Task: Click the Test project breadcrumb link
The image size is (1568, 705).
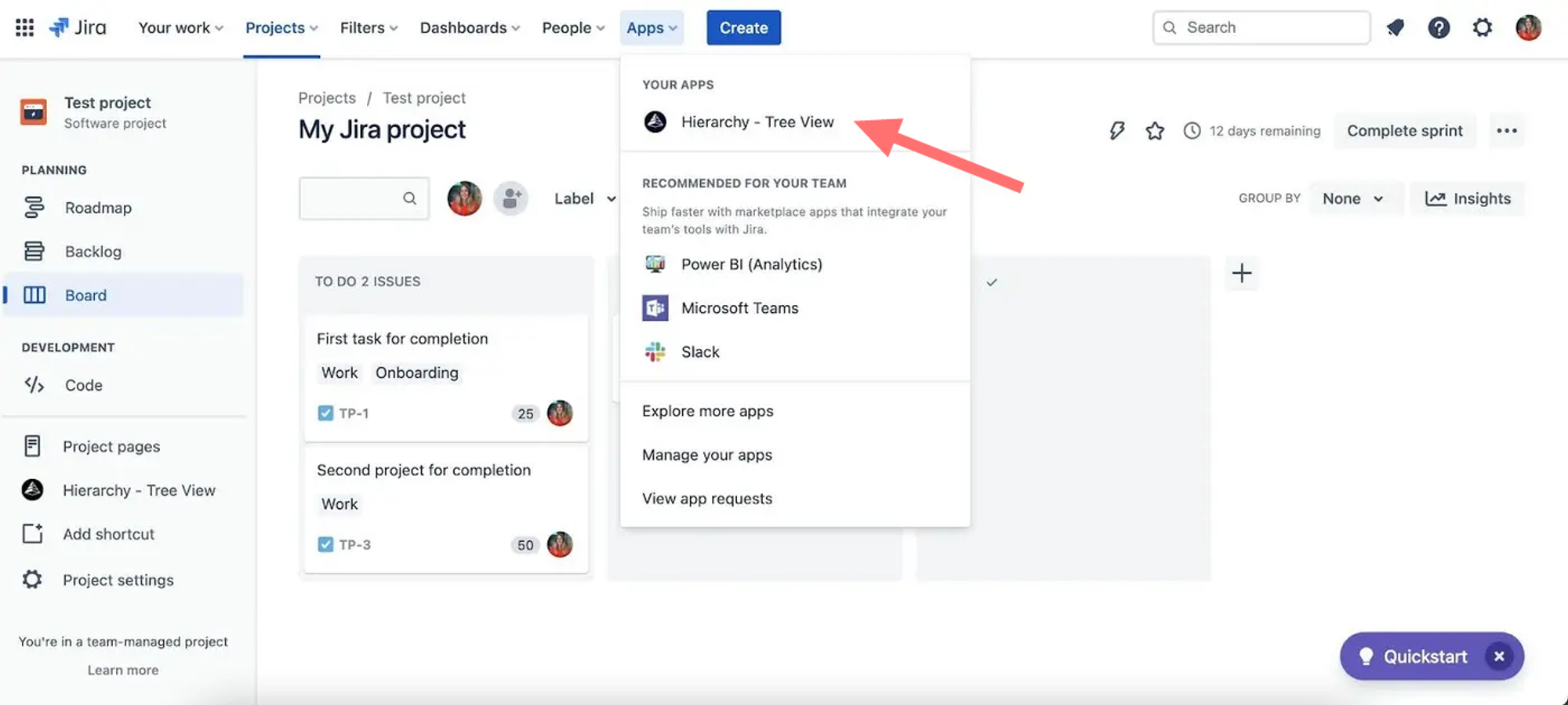Action: [x=424, y=98]
